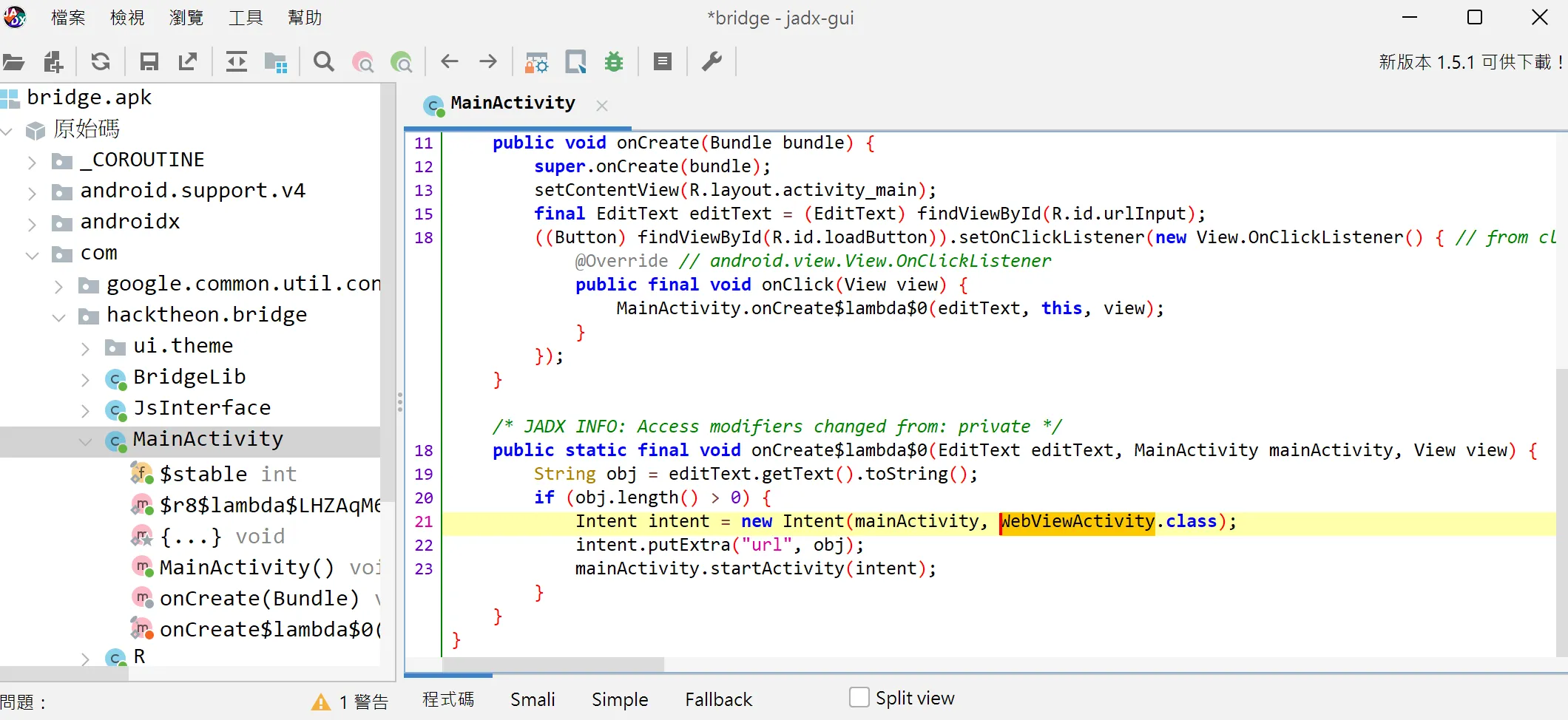This screenshot has width=1568, height=720.
Task: Reload files with the refresh icon
Action: pyautogui.click(x=101, y=62)
